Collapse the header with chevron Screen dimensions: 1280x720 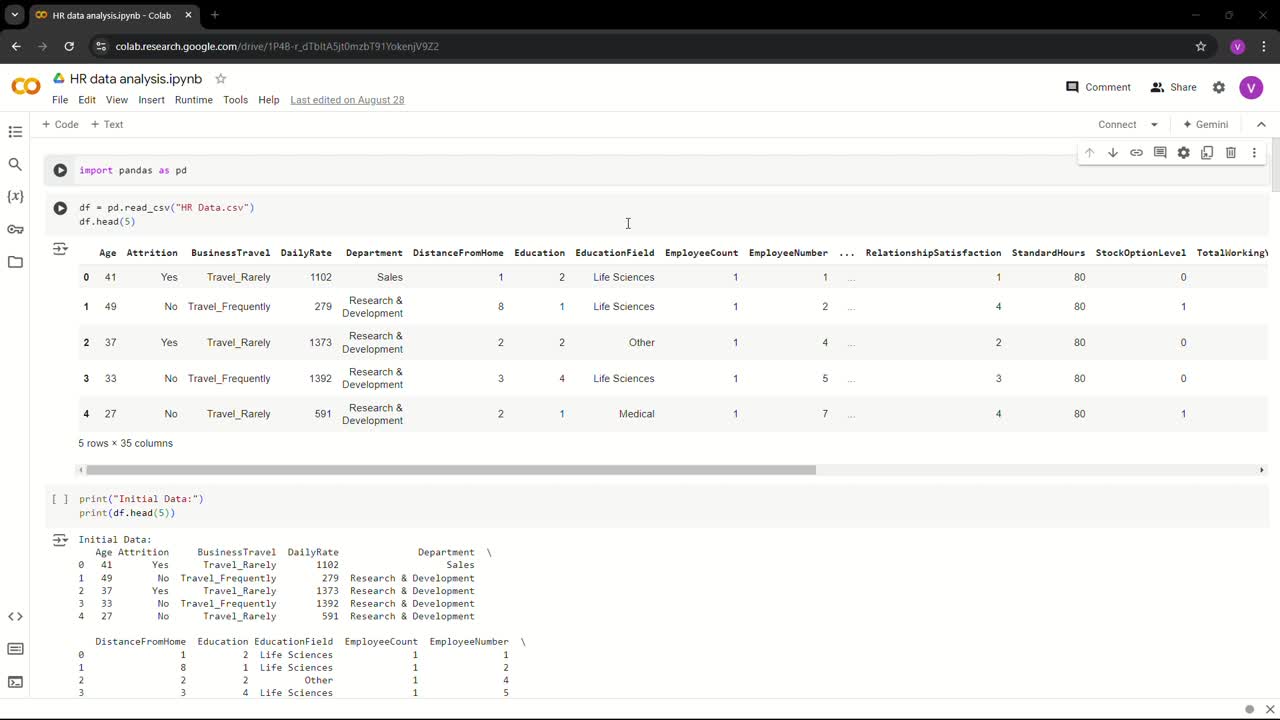pos(1261,125)
